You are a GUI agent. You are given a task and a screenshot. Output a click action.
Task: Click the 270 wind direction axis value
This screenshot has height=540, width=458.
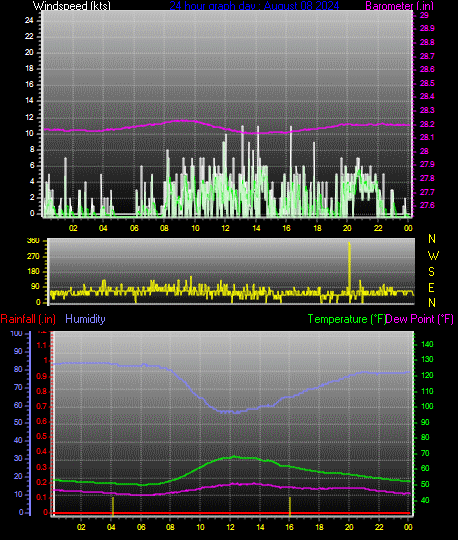click(33, 257)
